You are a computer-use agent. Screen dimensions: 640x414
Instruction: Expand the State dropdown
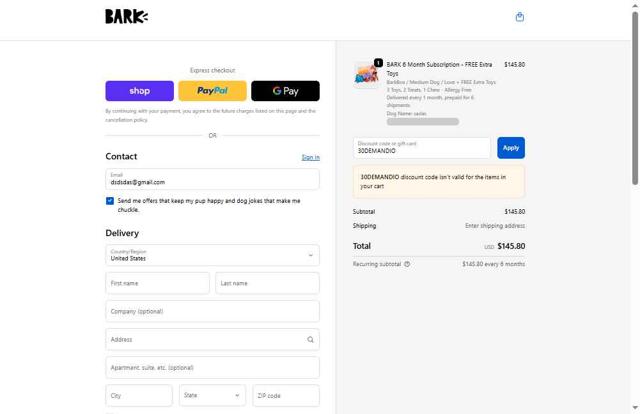[x=212, y=395]
